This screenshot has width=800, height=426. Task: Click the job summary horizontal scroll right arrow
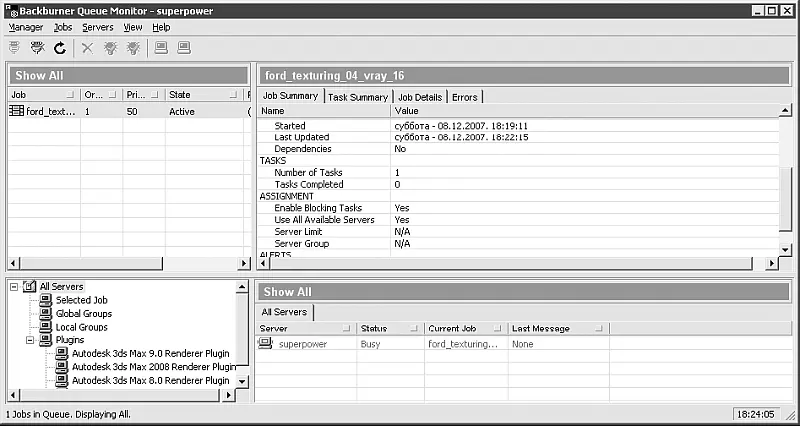point(772,263)
